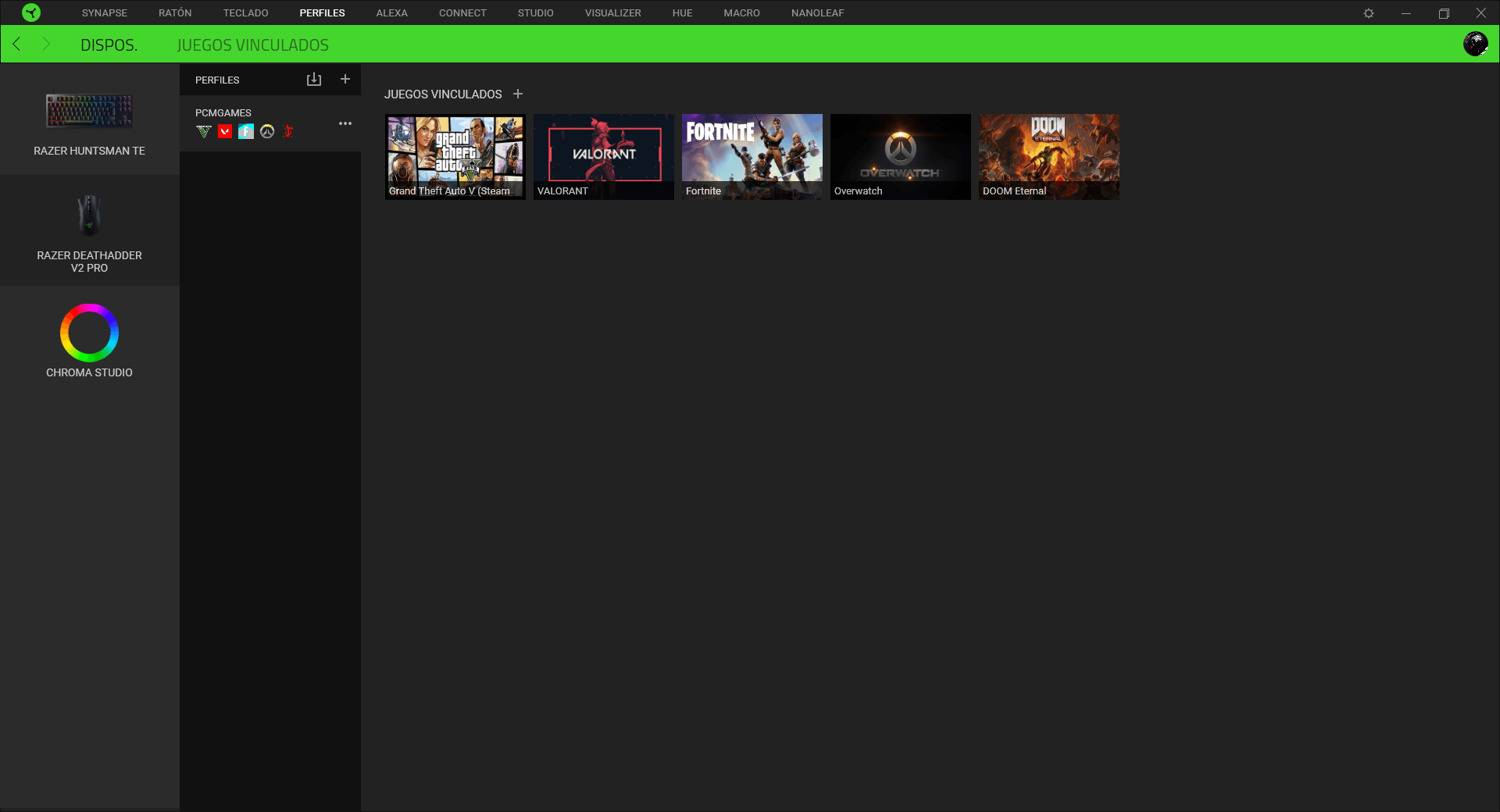1500x812 pixels.
Task: Open PCMGAMES profile options (three dots)
Action: tap(345, 123)
